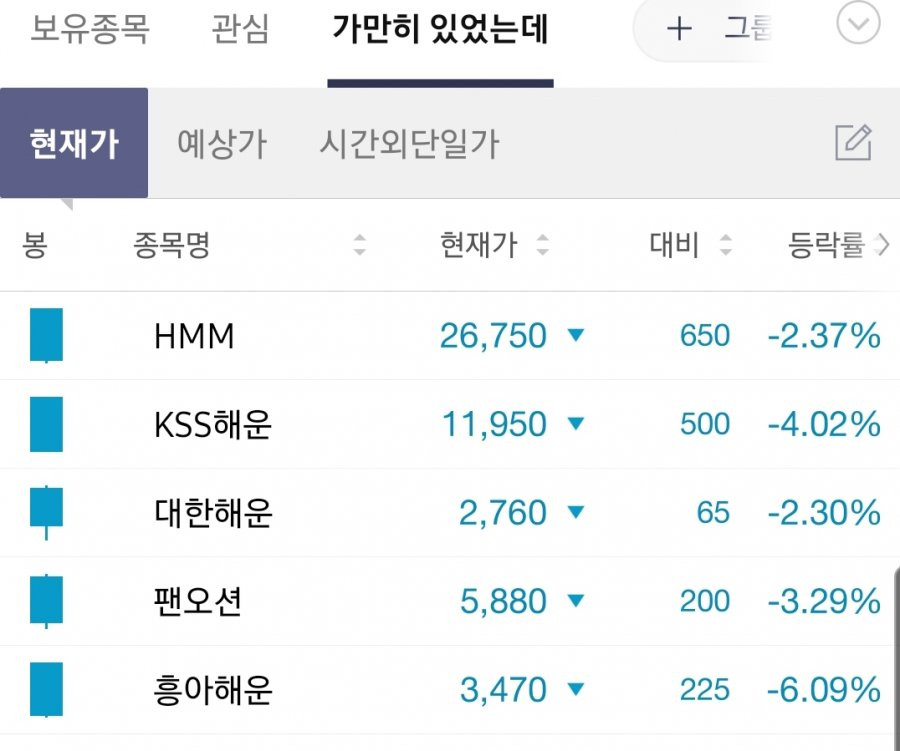Image resolution: width=900 pixels, height=751 pixels.
Task: Select HMM price 26,750
Action: pos(493,336)
